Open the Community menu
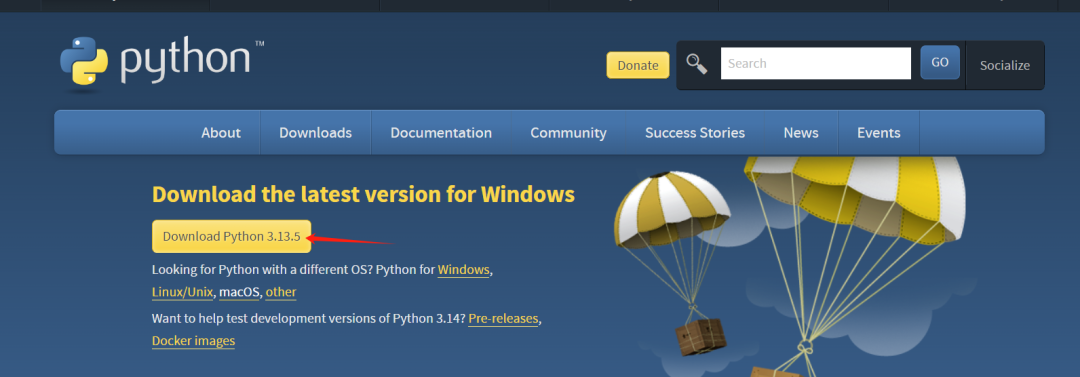This screenshot has height=377, width=1080. pos(568,133)
